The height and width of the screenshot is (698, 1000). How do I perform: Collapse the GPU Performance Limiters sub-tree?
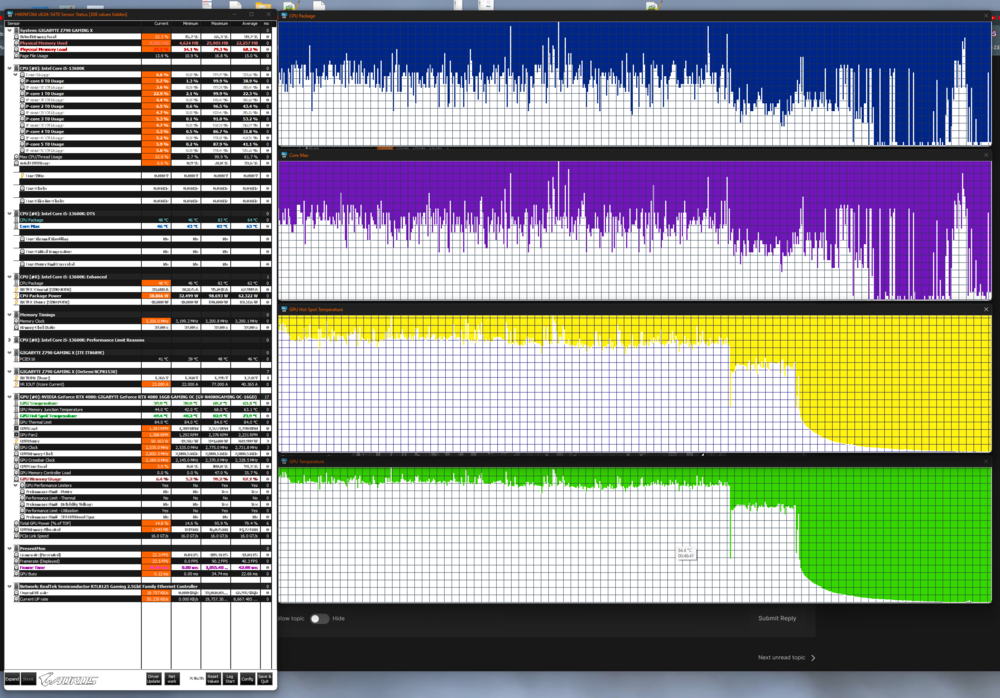coord(16,486)
